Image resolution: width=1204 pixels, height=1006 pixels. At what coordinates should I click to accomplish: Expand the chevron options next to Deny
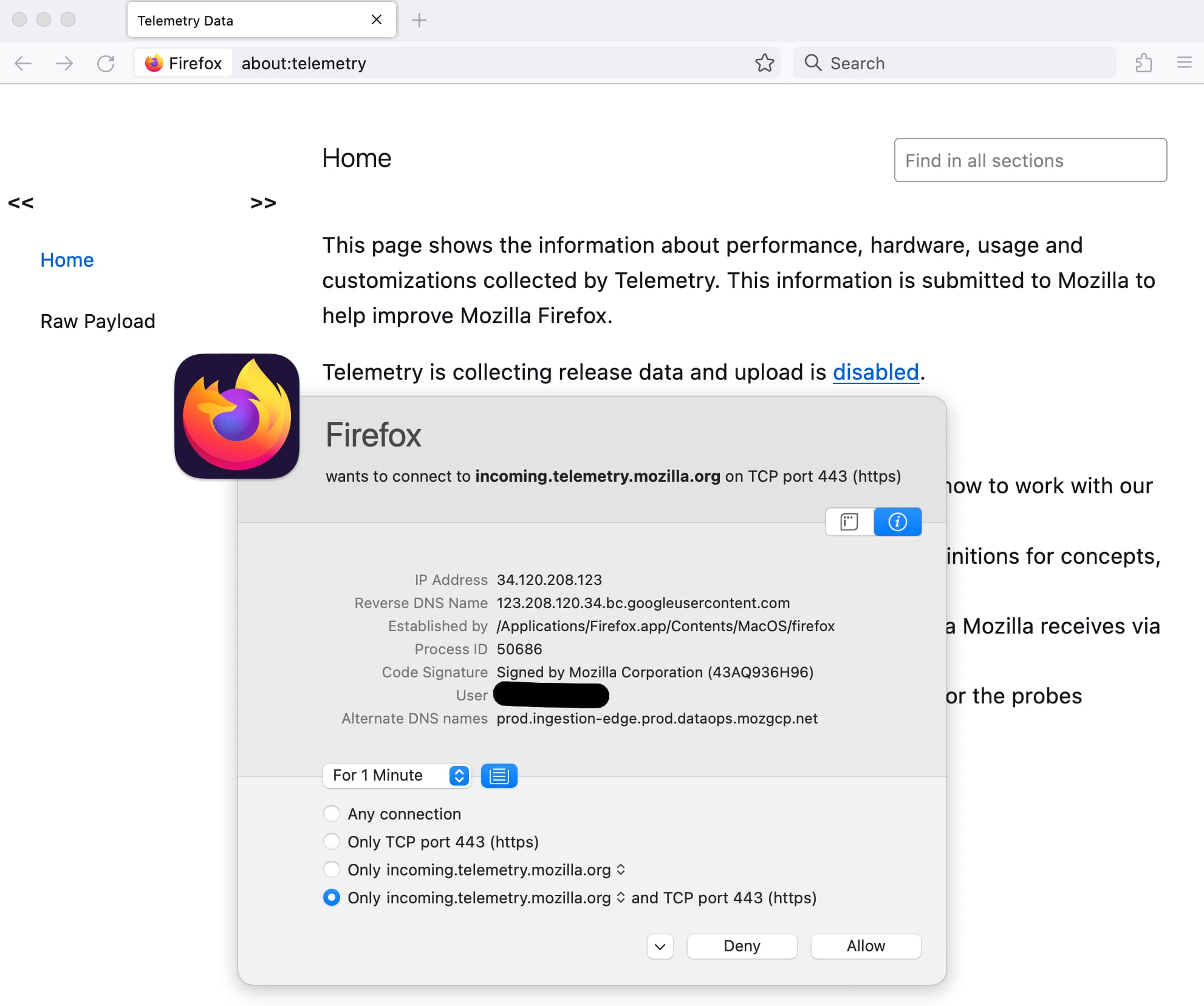660,946
